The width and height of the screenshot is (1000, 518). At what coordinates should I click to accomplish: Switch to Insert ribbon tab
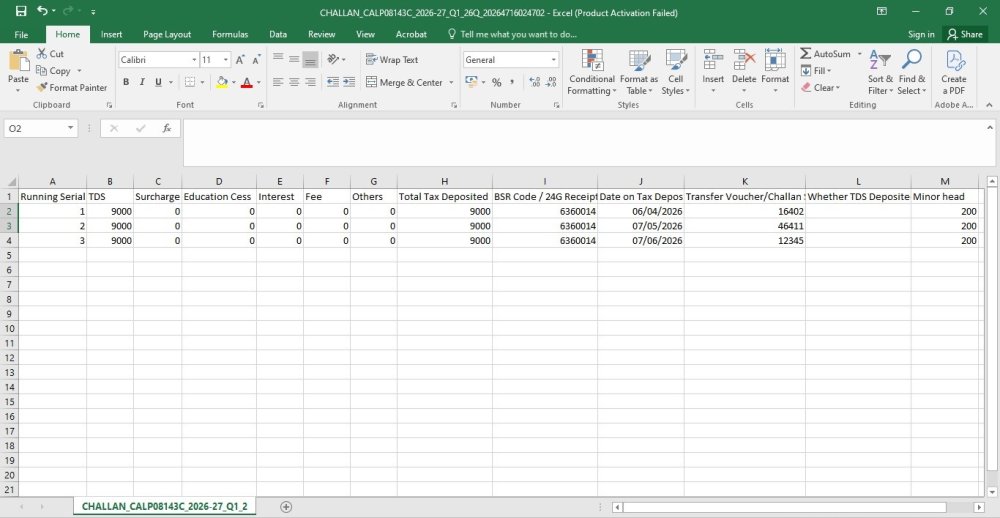pos(112,34)
